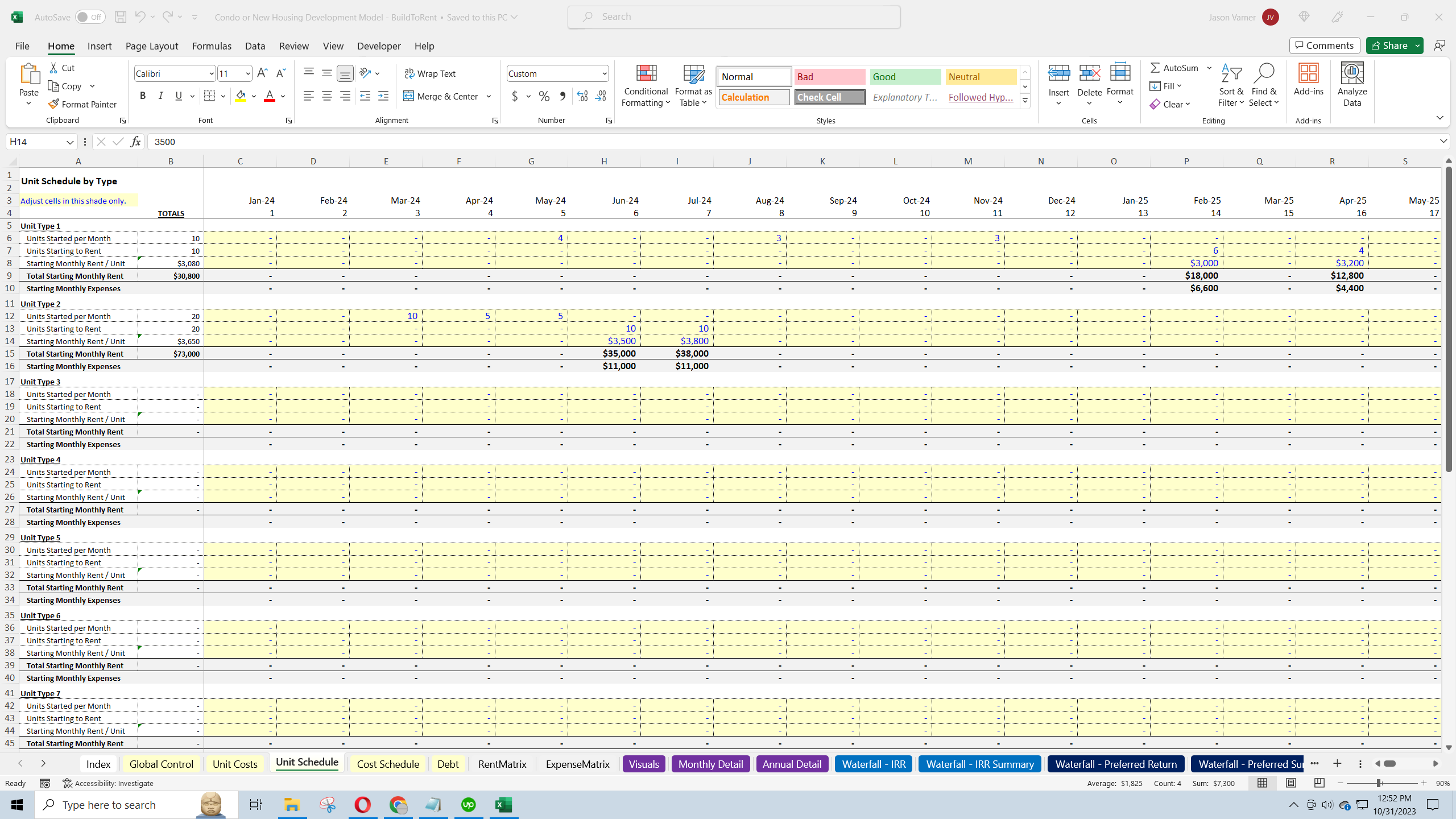The height and width of the screenshot is (819, 1456).
Task: Apply Comma Style format
Action: pos(562,96)
